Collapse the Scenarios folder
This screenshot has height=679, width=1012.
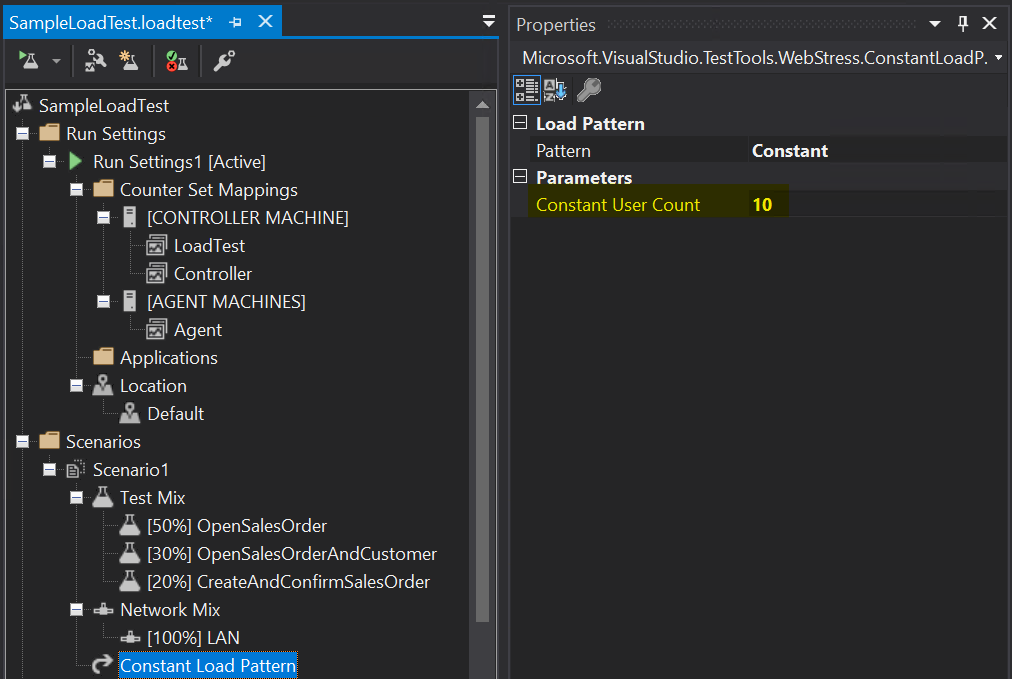click(x=23, y=441)
